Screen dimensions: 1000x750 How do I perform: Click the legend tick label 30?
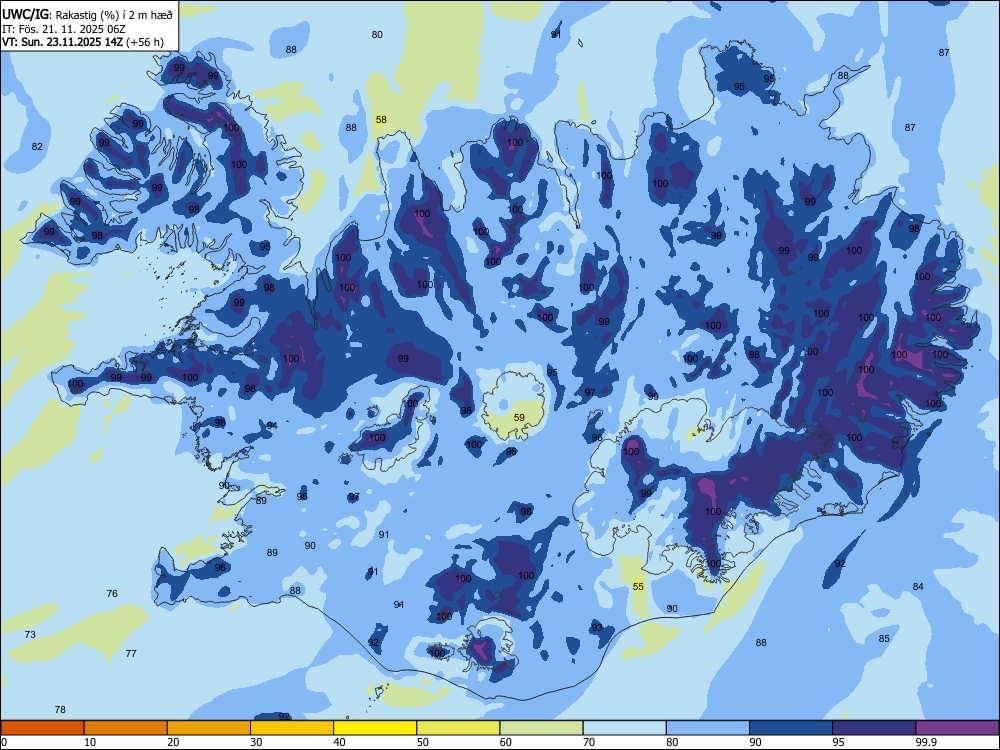pyautogui.click(x=256, y=742)
